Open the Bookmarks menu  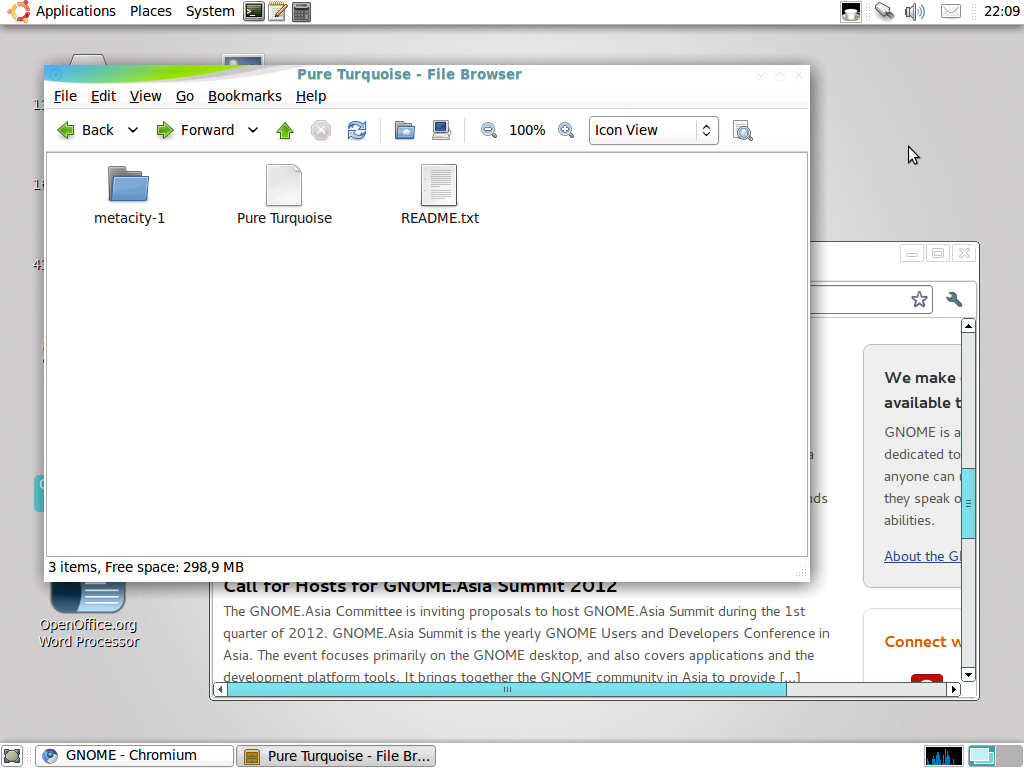click(245, 96)
